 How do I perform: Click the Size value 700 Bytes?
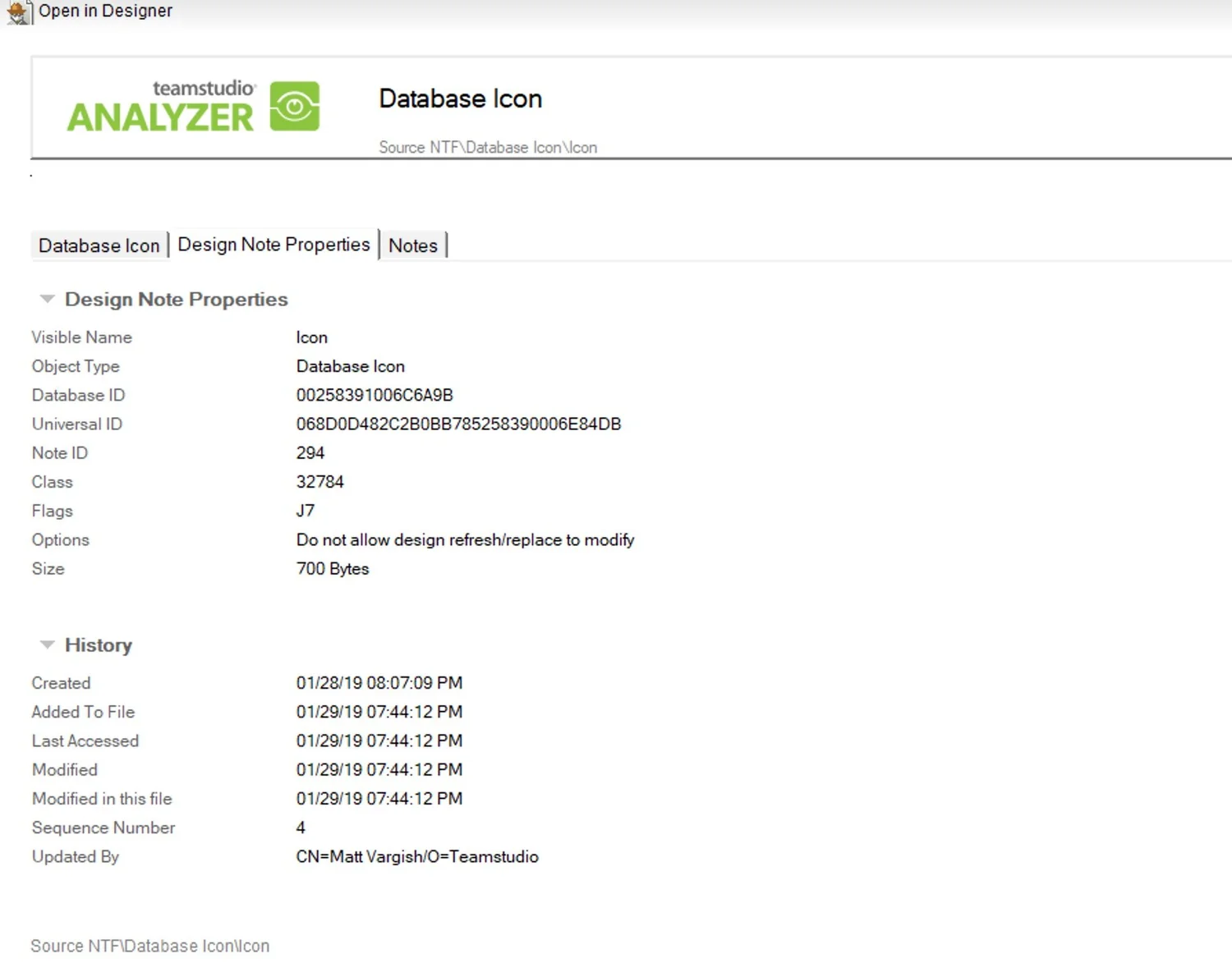point(333,568)
